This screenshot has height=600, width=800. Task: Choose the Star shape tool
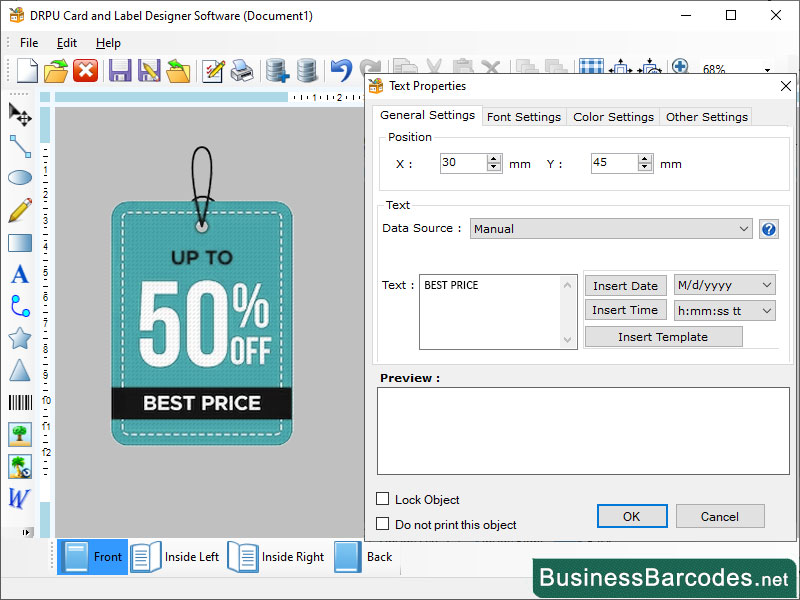[x=19, y=338]
